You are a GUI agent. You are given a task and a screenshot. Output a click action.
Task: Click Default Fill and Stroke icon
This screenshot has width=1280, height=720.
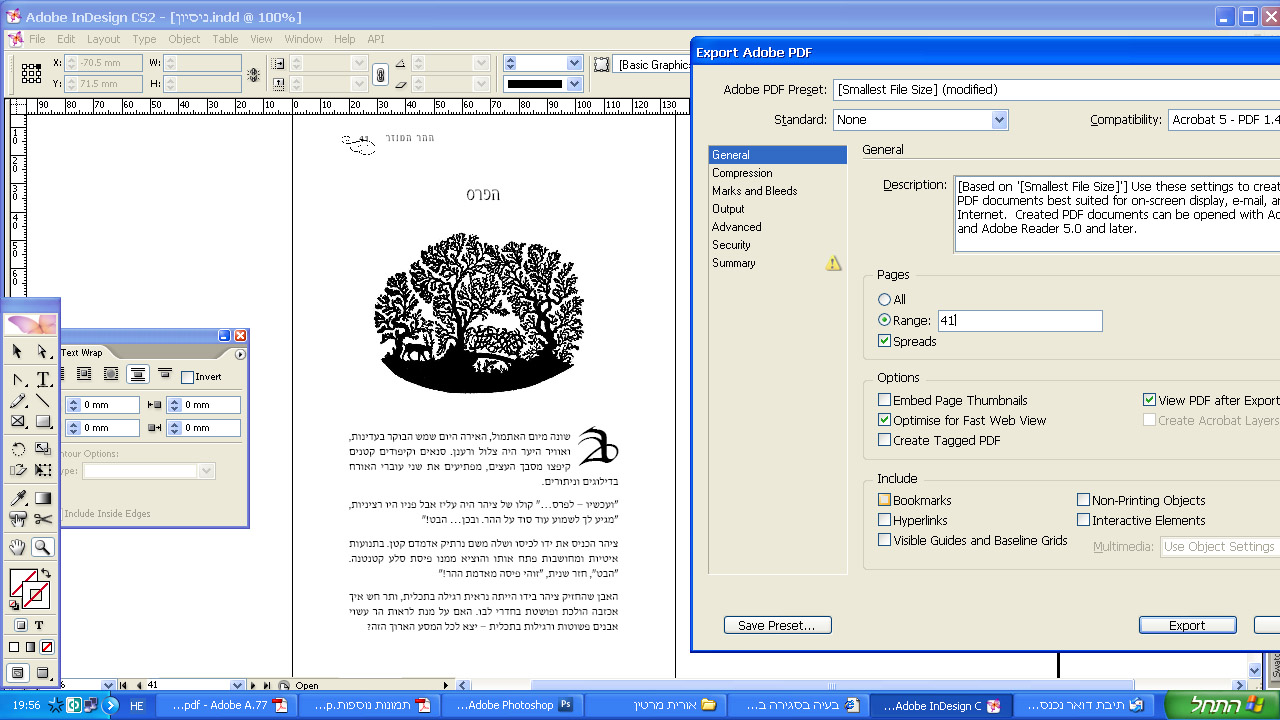[13, 605]
